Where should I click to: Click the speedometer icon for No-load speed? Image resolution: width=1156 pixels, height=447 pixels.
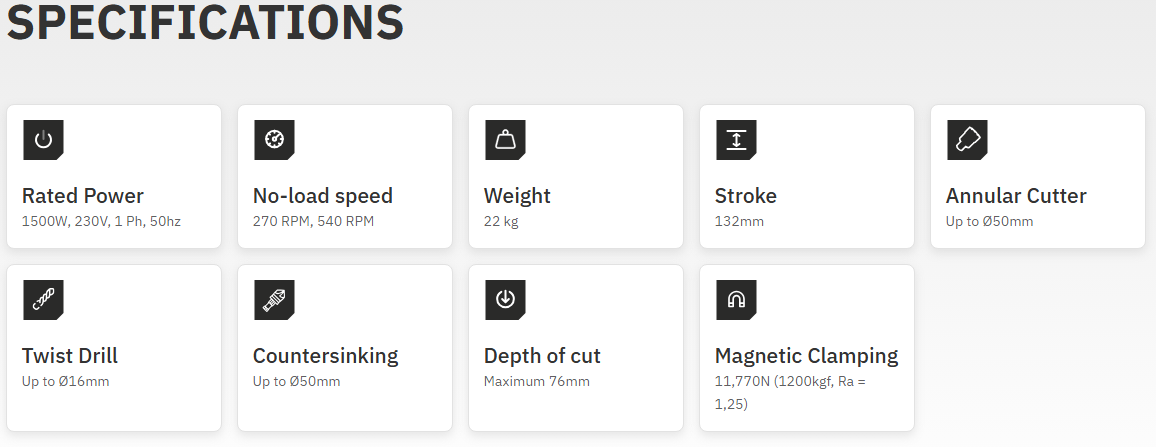pos(274,140)
